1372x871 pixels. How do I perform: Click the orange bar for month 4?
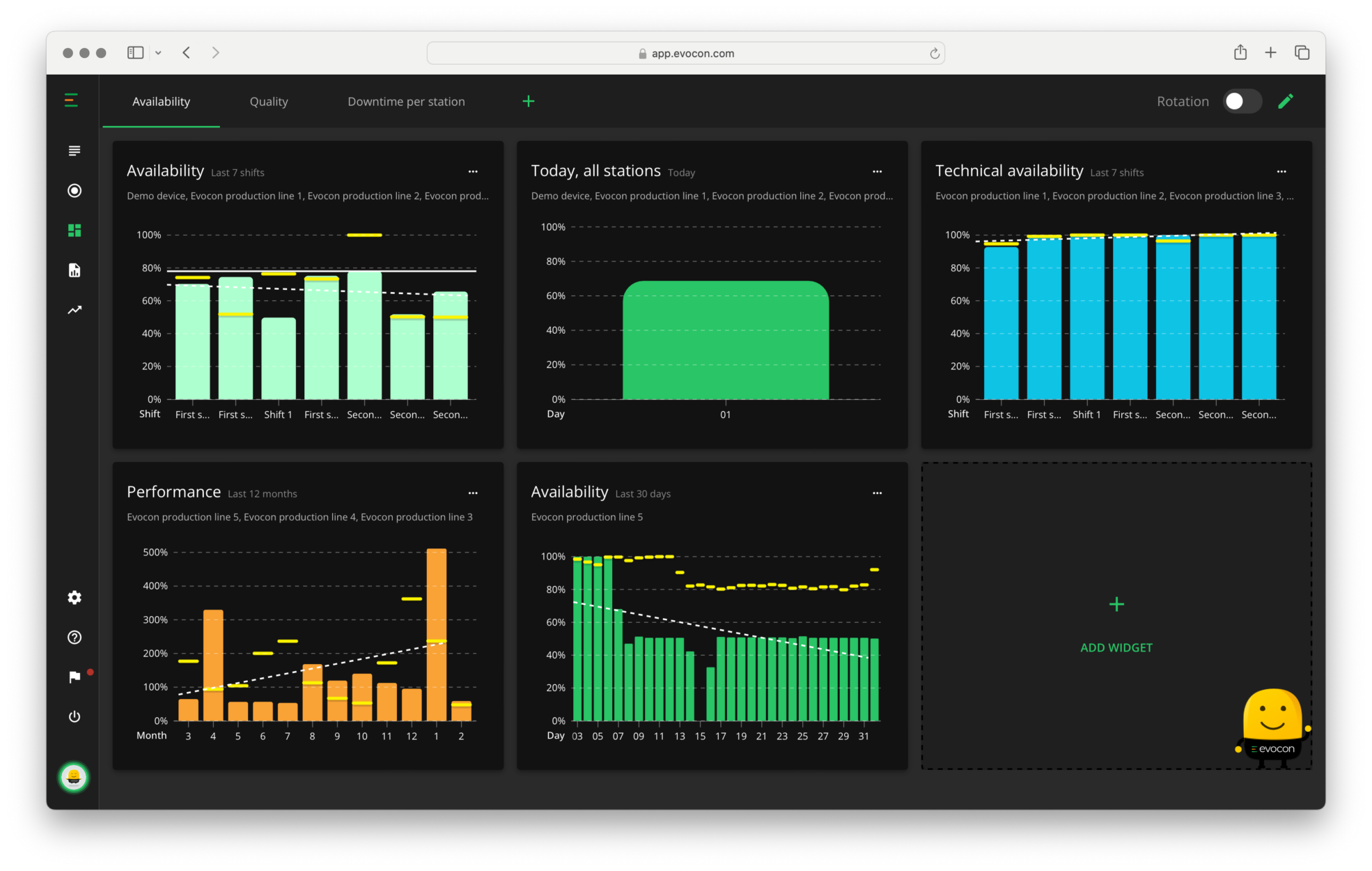[213, 665]
